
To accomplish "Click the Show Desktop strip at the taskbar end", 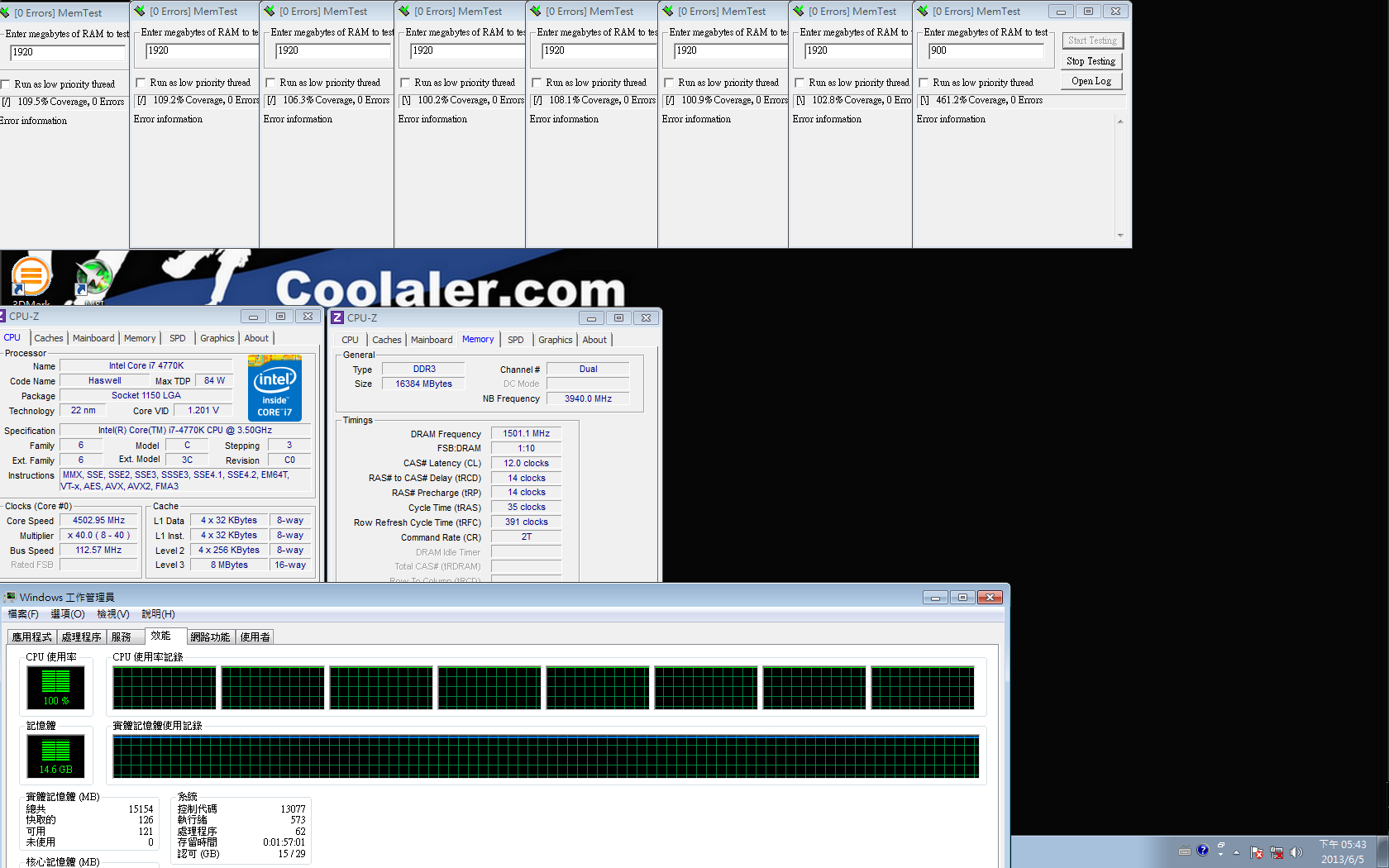I will [x=1383, y=851].
